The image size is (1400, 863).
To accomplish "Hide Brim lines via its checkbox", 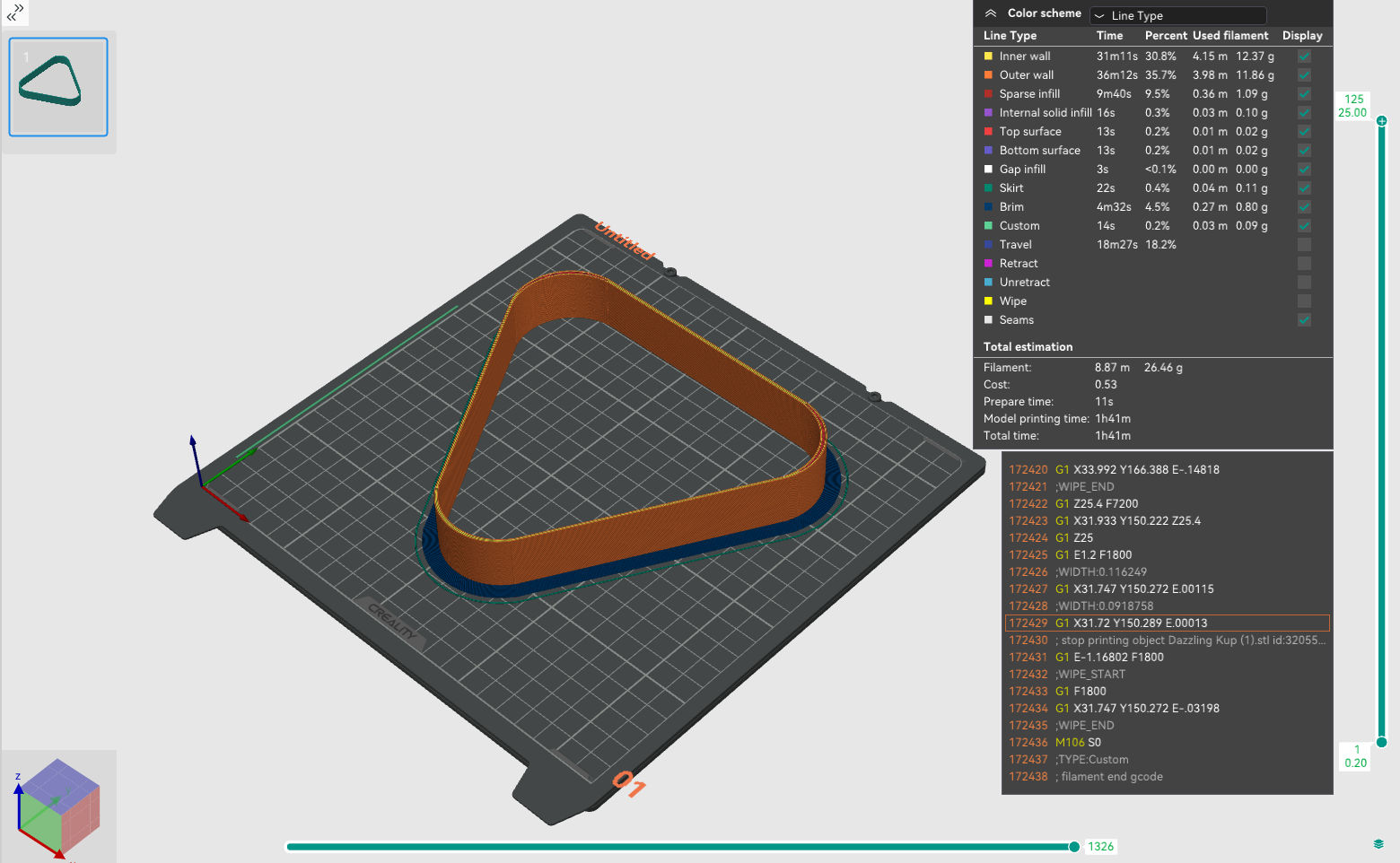I will (x=1304, y=207).
